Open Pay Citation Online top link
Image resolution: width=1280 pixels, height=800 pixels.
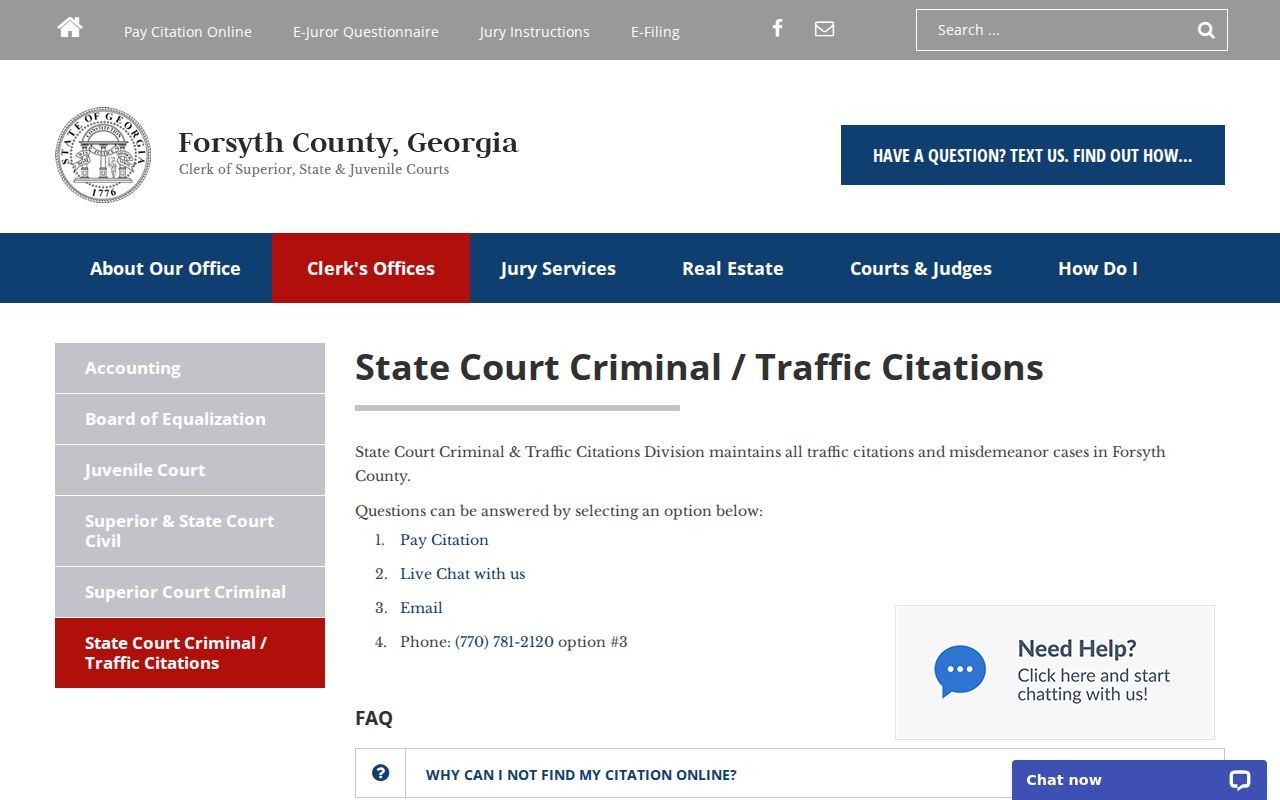click(188, 32)
